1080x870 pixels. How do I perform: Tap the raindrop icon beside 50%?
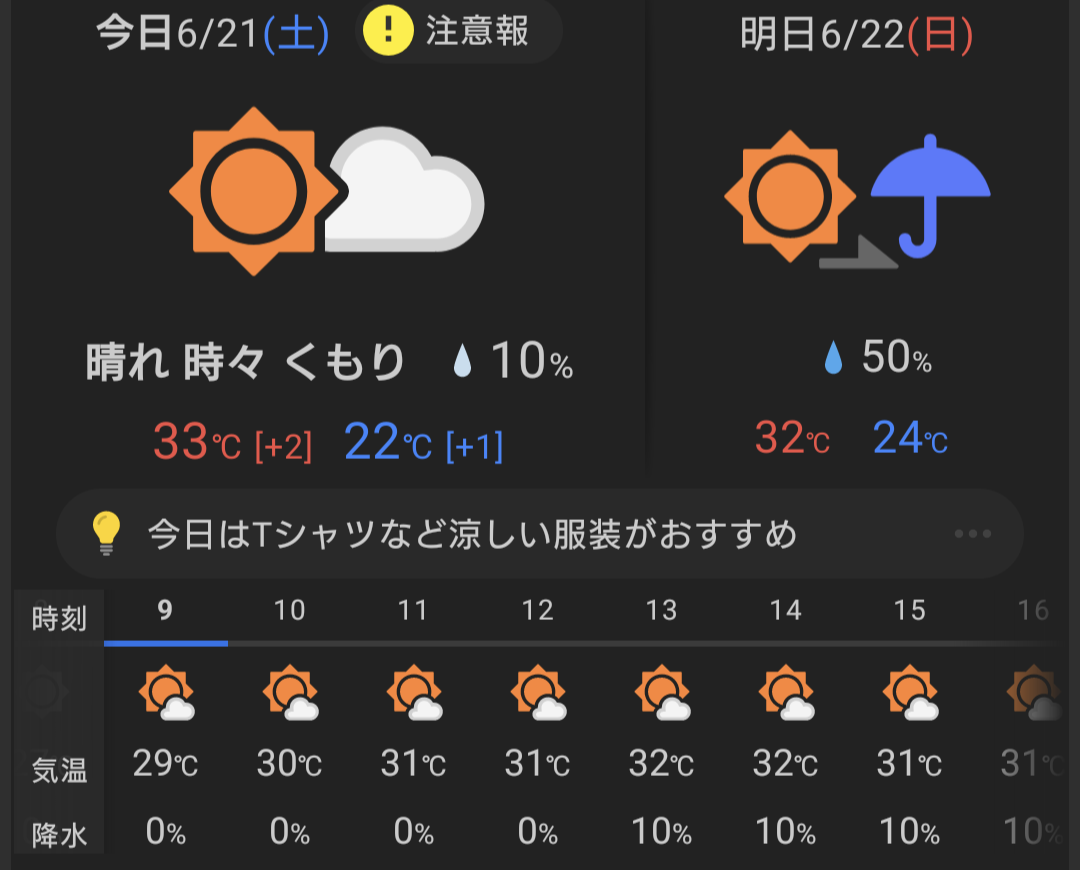click(833, 358)
